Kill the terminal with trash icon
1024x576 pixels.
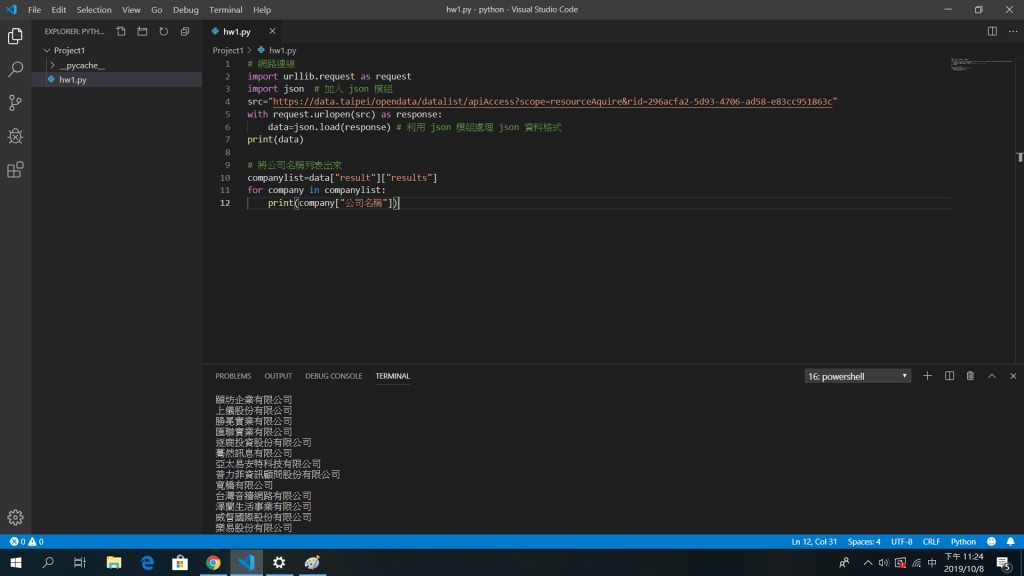point(970,376)
